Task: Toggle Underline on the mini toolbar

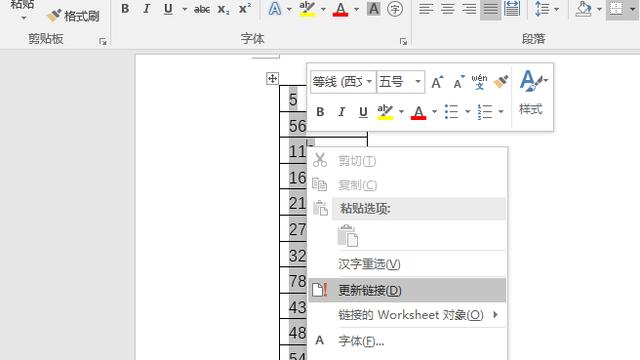Action: [363, 112]
